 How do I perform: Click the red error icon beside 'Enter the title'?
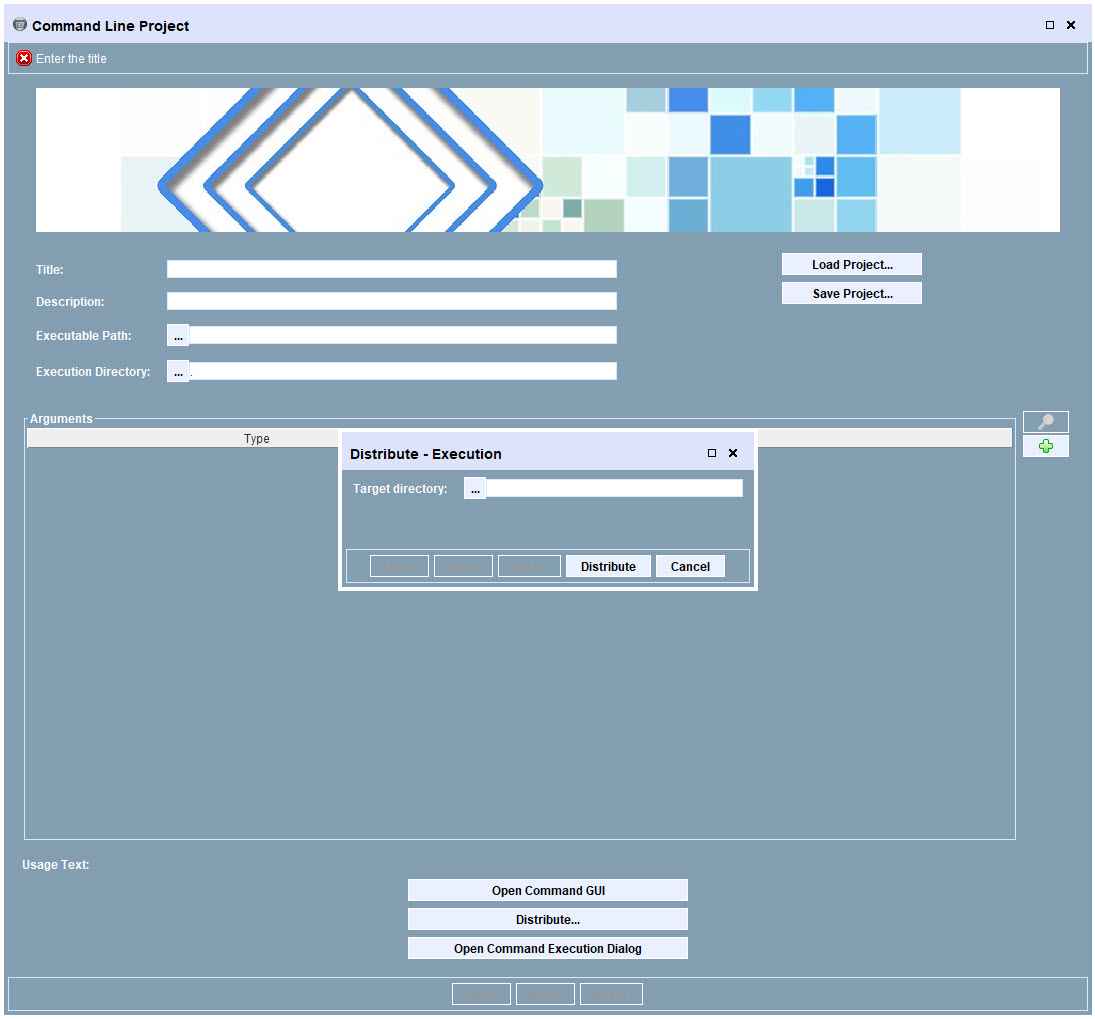(x=24, y=59)
